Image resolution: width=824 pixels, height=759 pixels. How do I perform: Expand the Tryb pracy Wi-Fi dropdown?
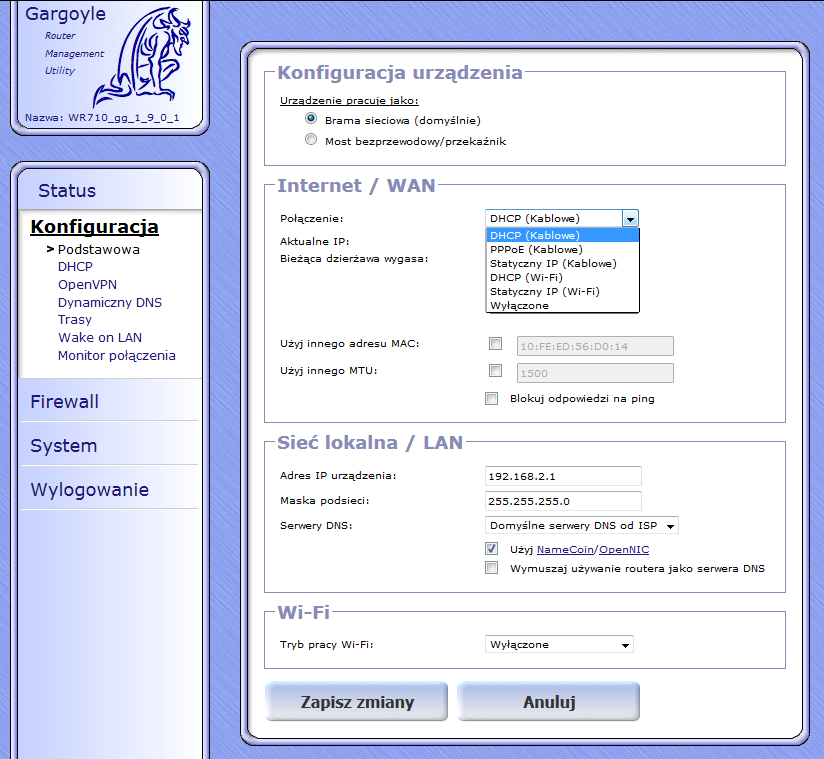point(558,645)
